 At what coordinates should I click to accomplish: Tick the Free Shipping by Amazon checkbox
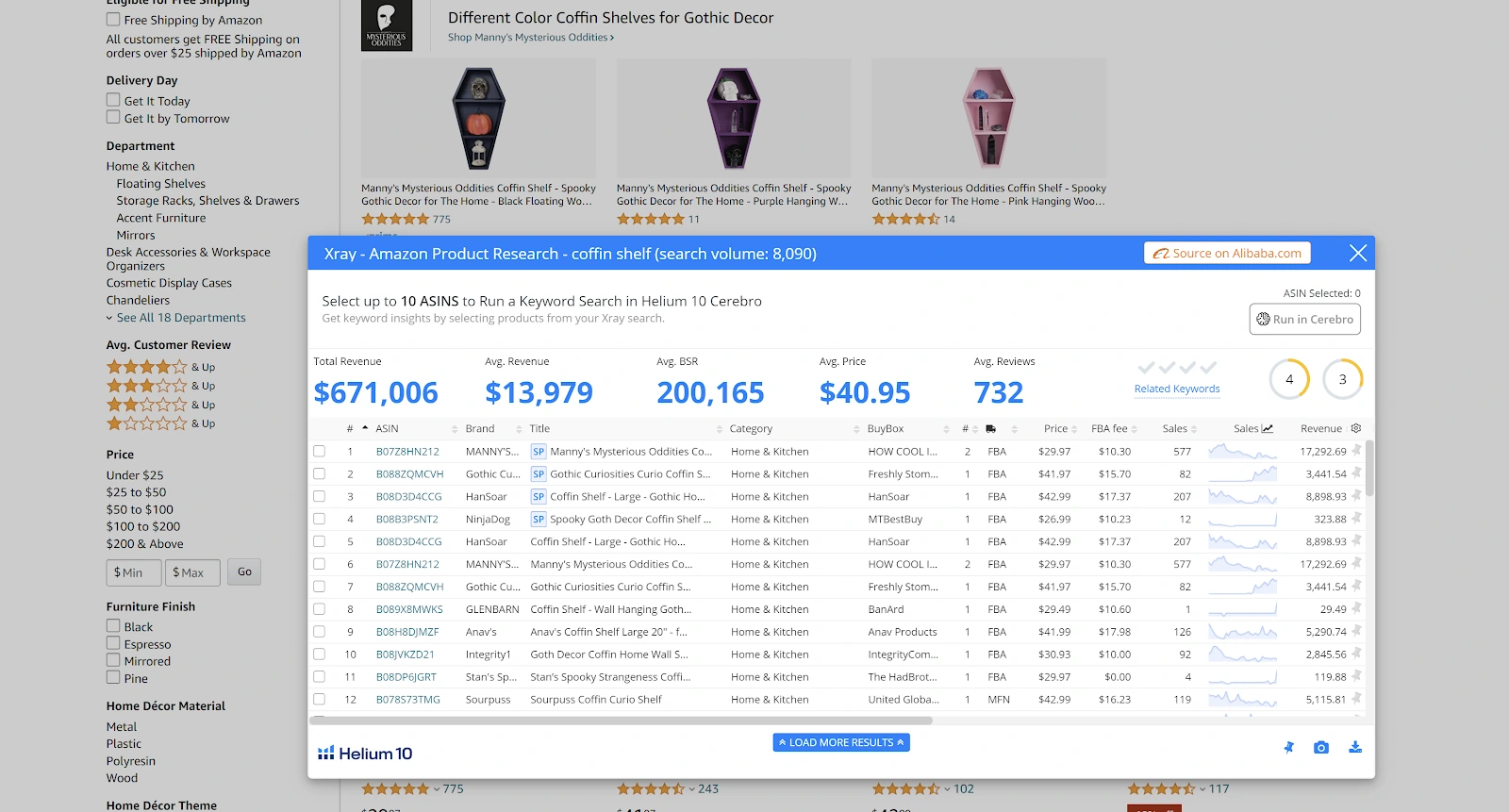[113, 20]
